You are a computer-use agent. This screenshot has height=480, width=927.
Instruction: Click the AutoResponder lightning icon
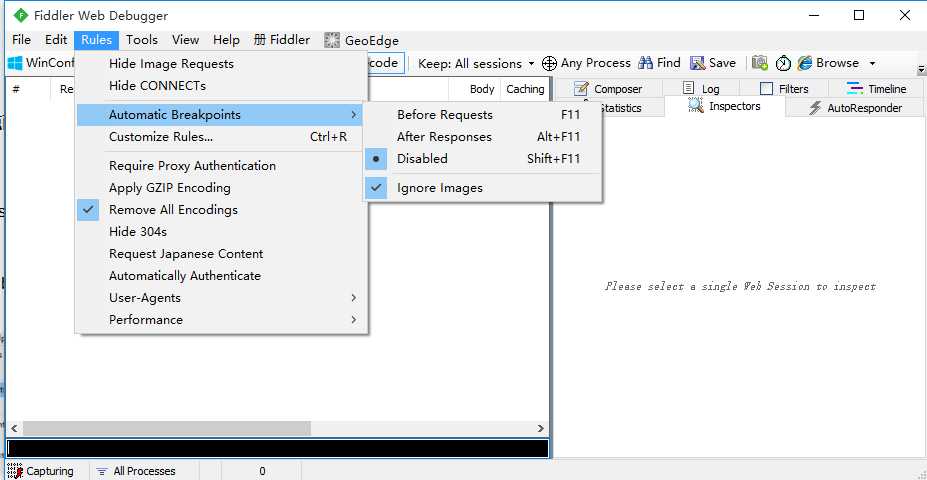[x=815, y=108]
